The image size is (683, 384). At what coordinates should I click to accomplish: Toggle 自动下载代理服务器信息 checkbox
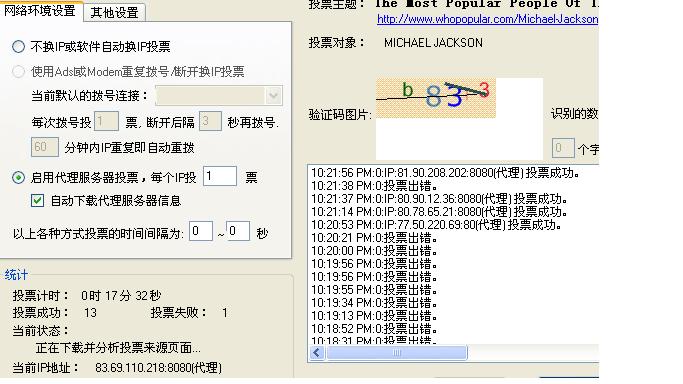click(x=37, y=201)
